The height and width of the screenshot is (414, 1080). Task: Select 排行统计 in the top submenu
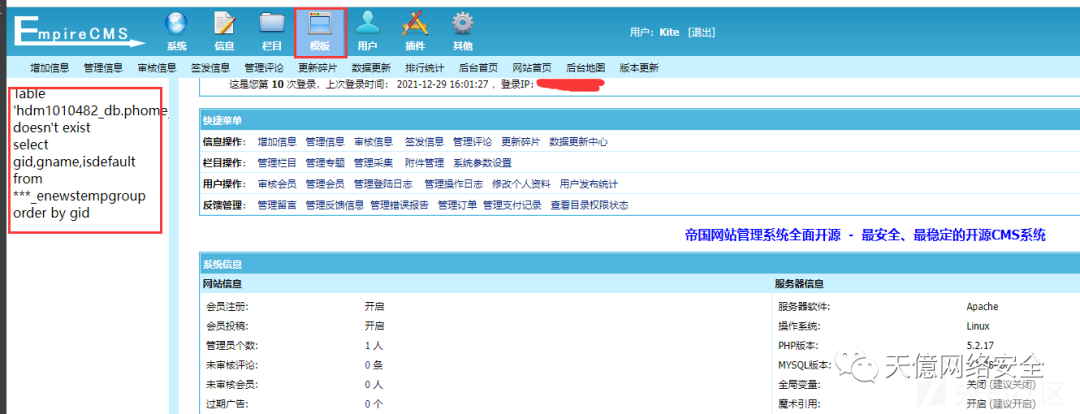pos(425,68)
